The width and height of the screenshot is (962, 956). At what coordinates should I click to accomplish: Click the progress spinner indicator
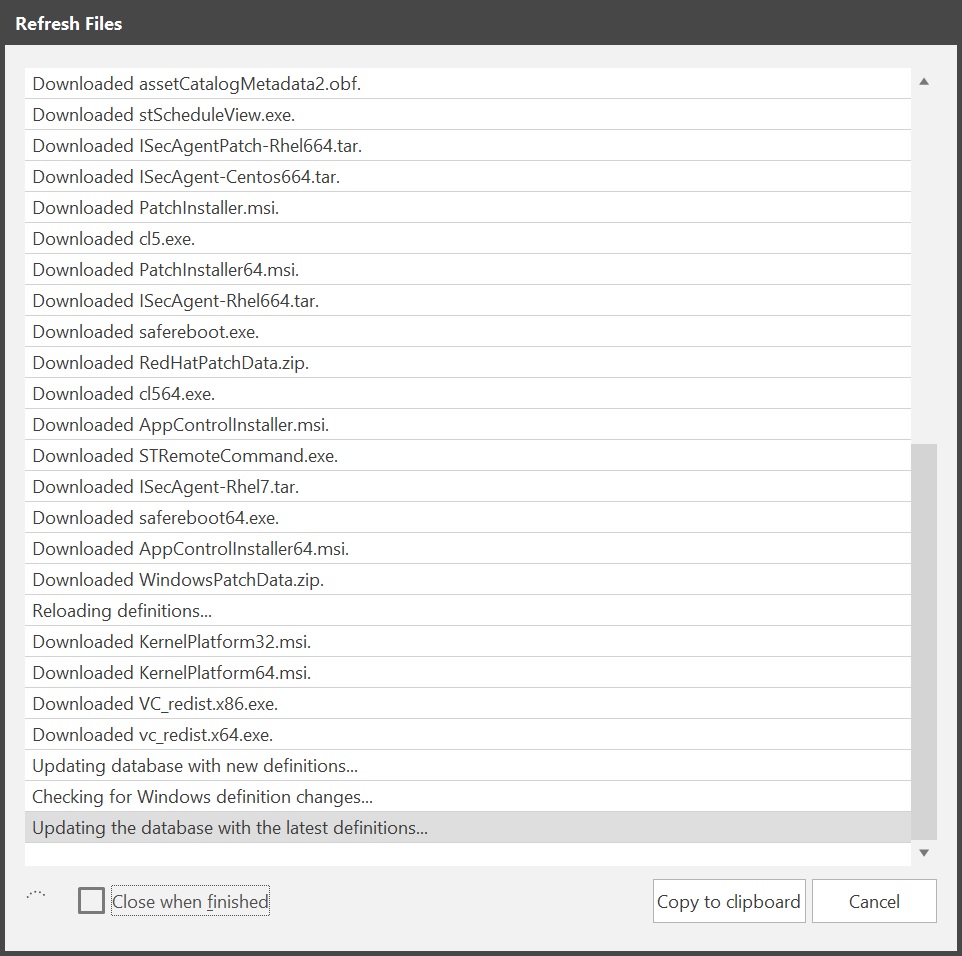35,893
